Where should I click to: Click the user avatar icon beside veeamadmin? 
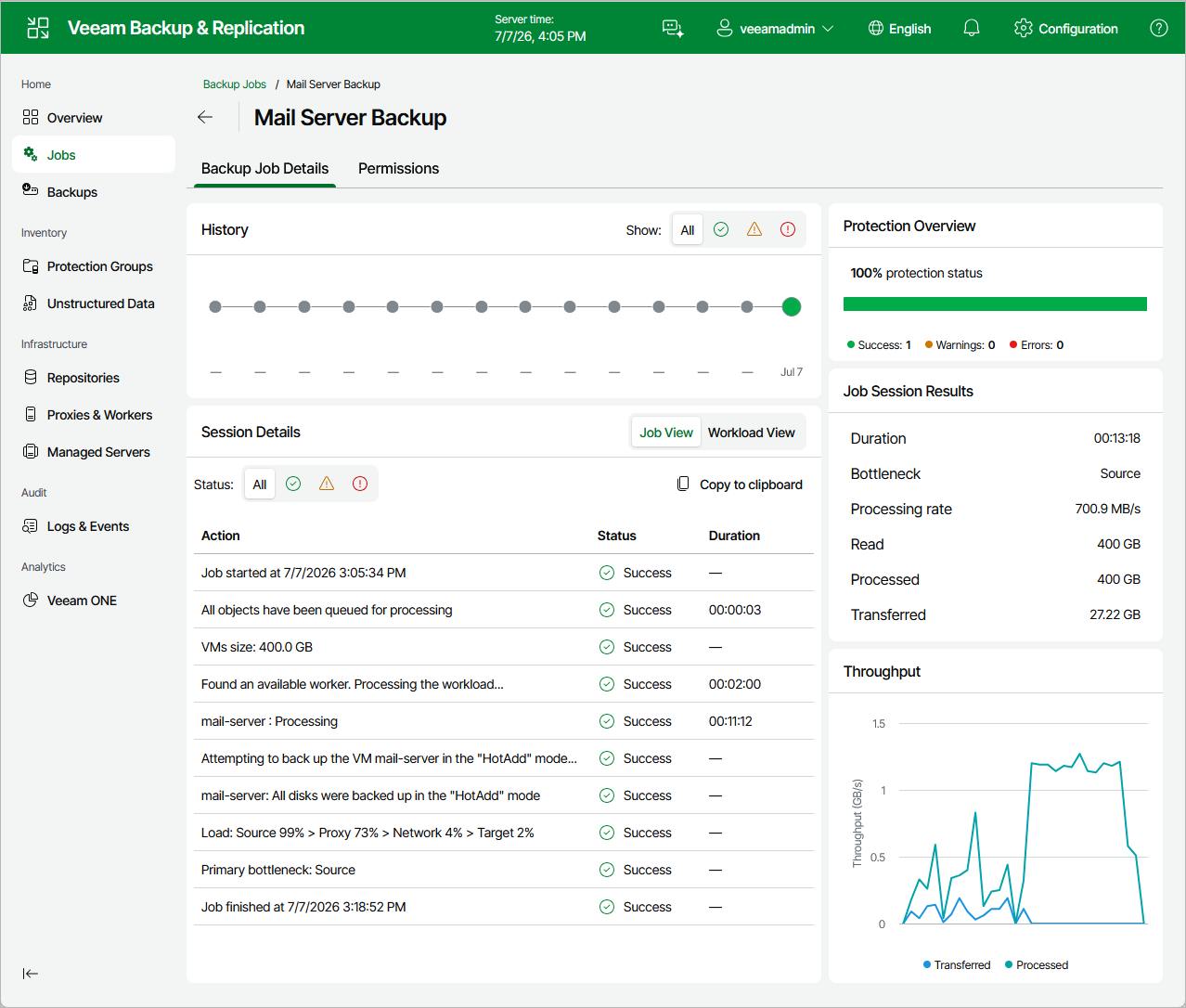coord(725,28)
